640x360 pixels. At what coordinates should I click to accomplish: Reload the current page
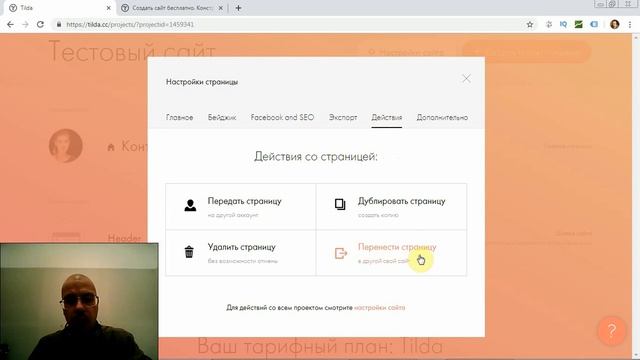[40, 24]
